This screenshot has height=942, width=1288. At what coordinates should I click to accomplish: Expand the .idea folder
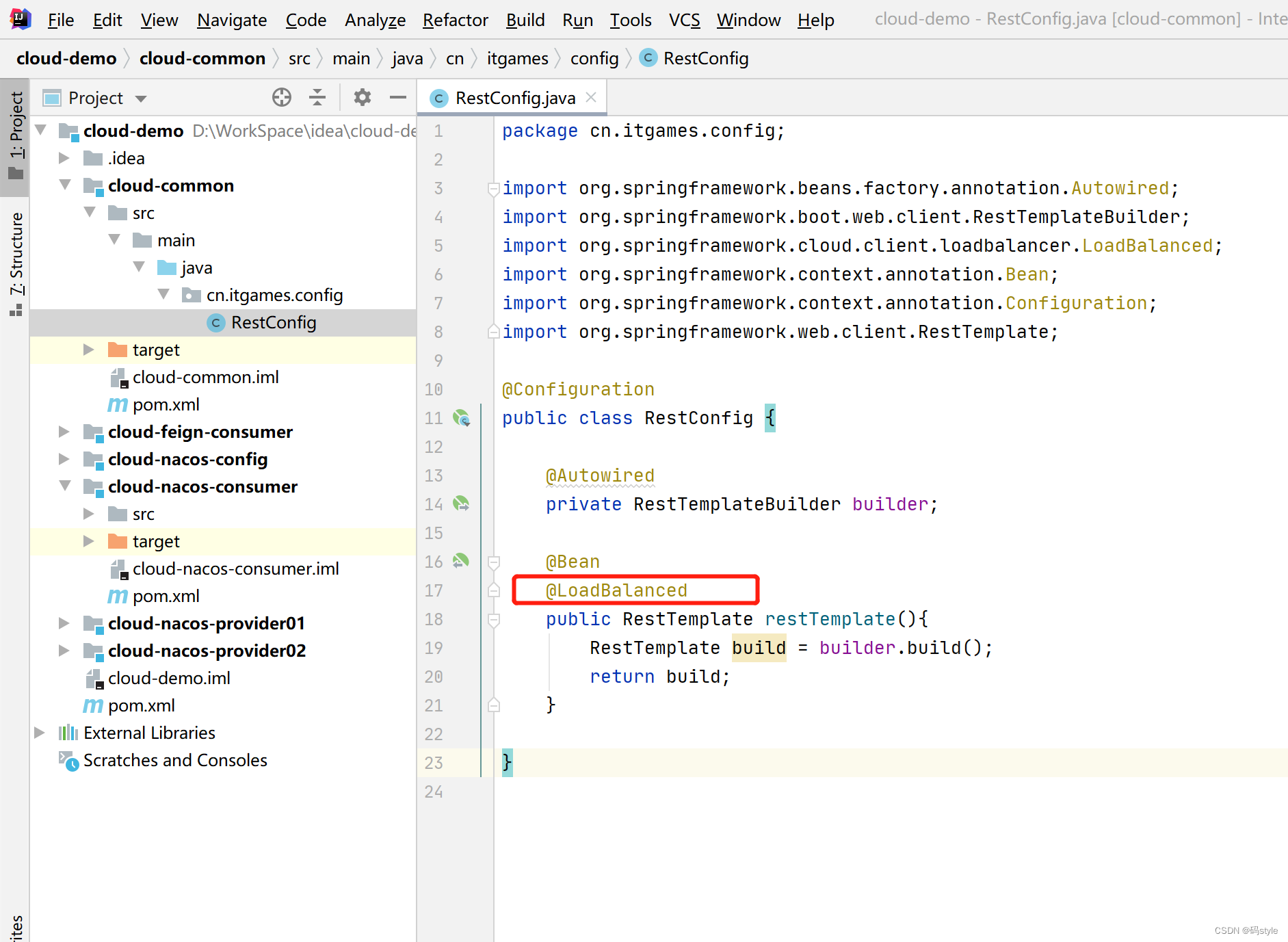64,158
